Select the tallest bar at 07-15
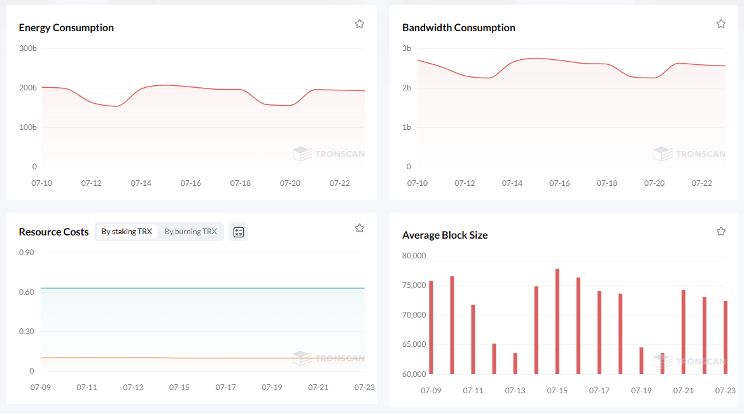 (557, 322)
